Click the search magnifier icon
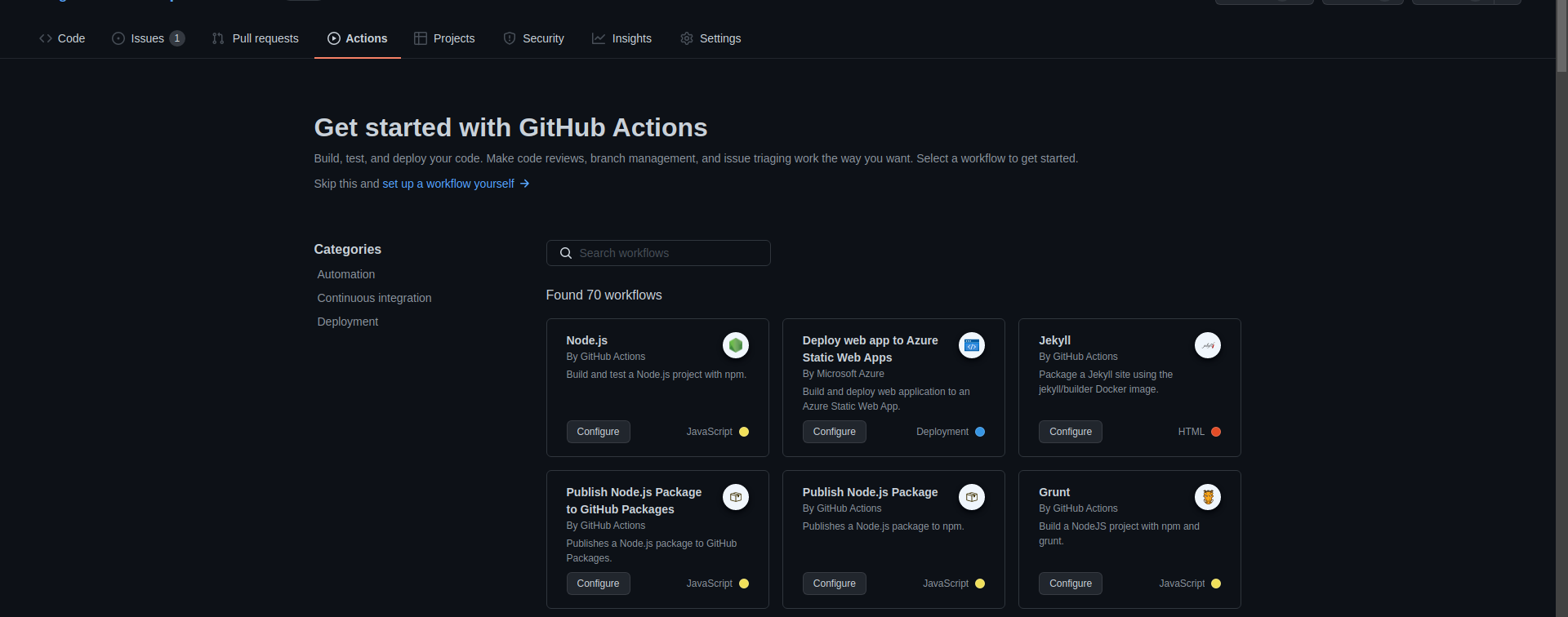Viewport: 1568px width, 617px height. coord(565,253)
